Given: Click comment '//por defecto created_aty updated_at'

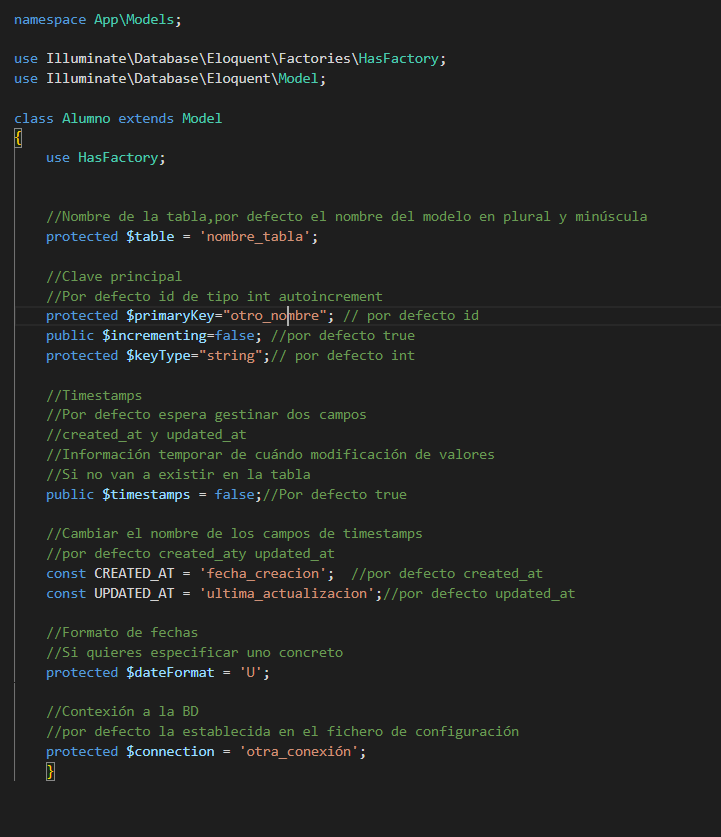Looking at the screenshot, I should pyautogui.click(x=190, y=554).
